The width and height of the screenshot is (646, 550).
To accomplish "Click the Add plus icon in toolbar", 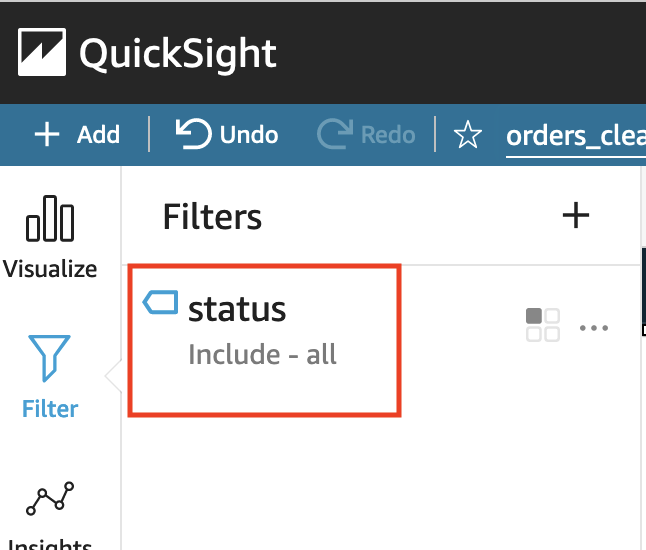I will point(47,134).
